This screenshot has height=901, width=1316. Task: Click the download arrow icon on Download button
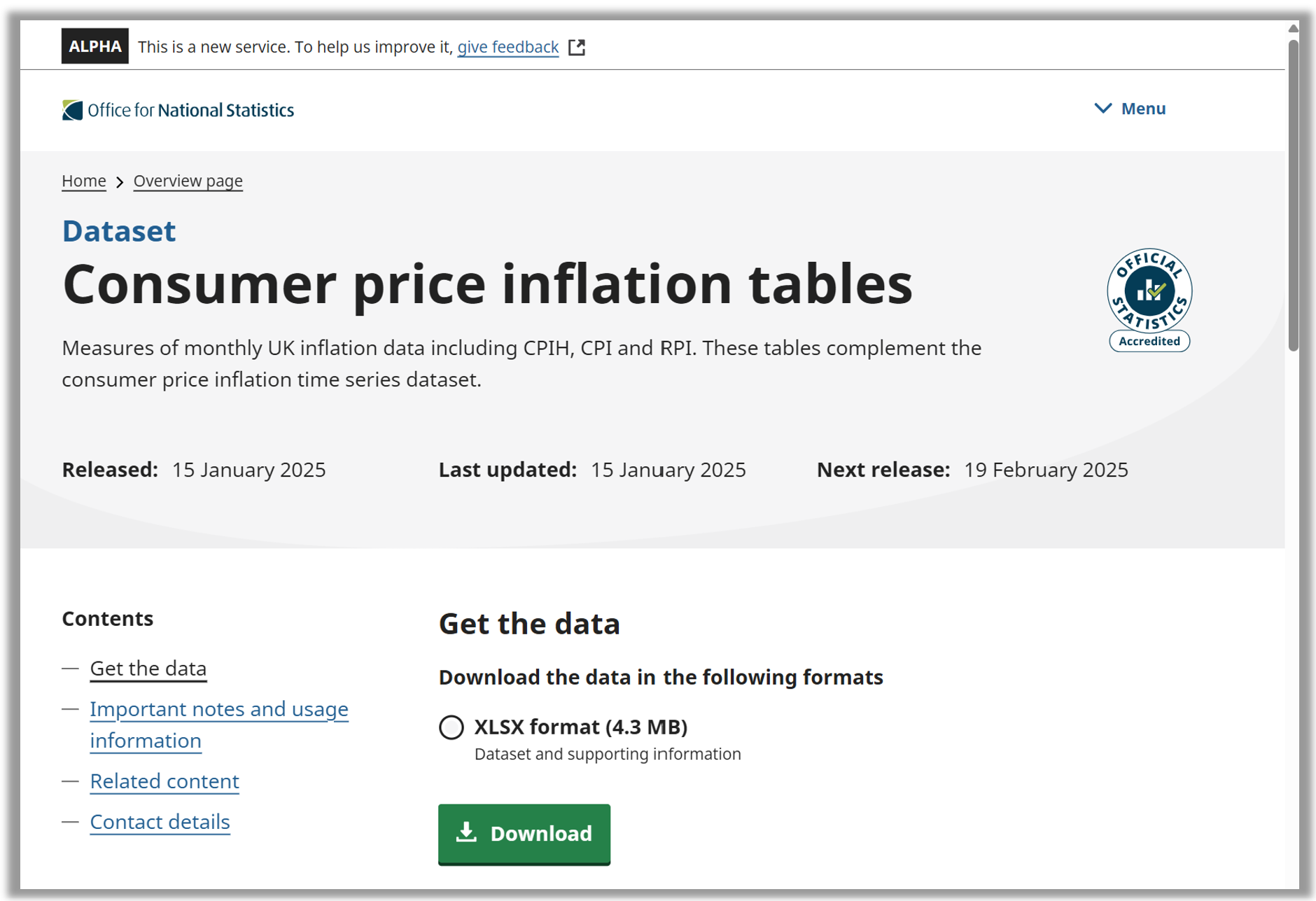(466, 834)
